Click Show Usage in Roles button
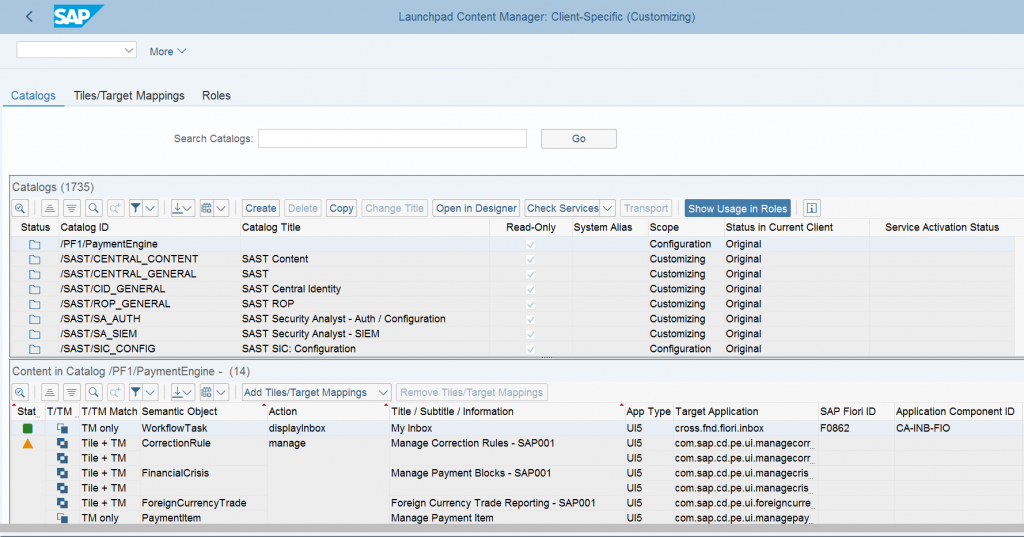 (737, 208)
